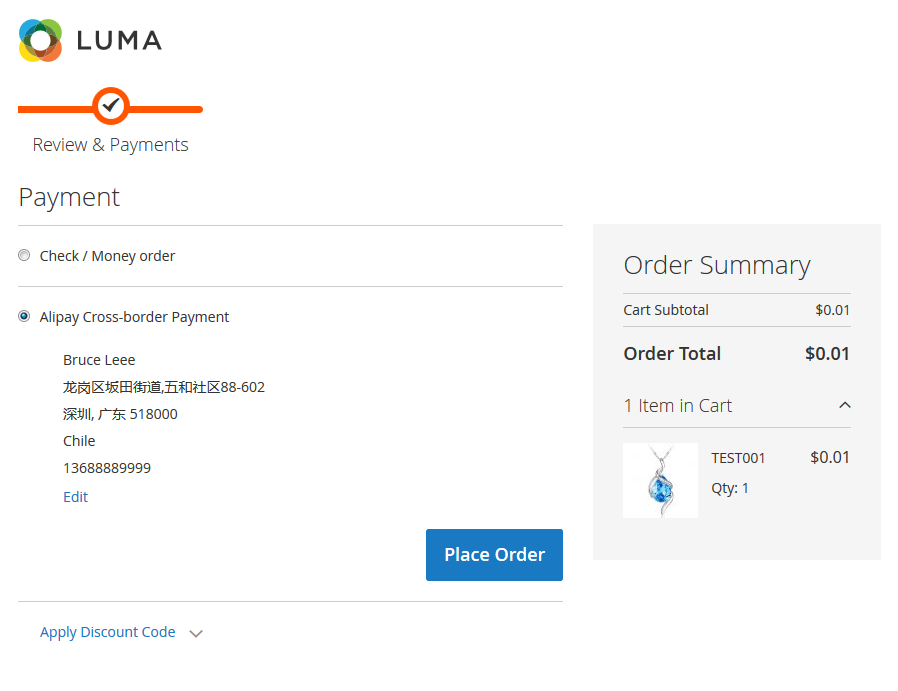Click the Place Order button
This screenshot has width=898, height=691.
click(494, 554)
